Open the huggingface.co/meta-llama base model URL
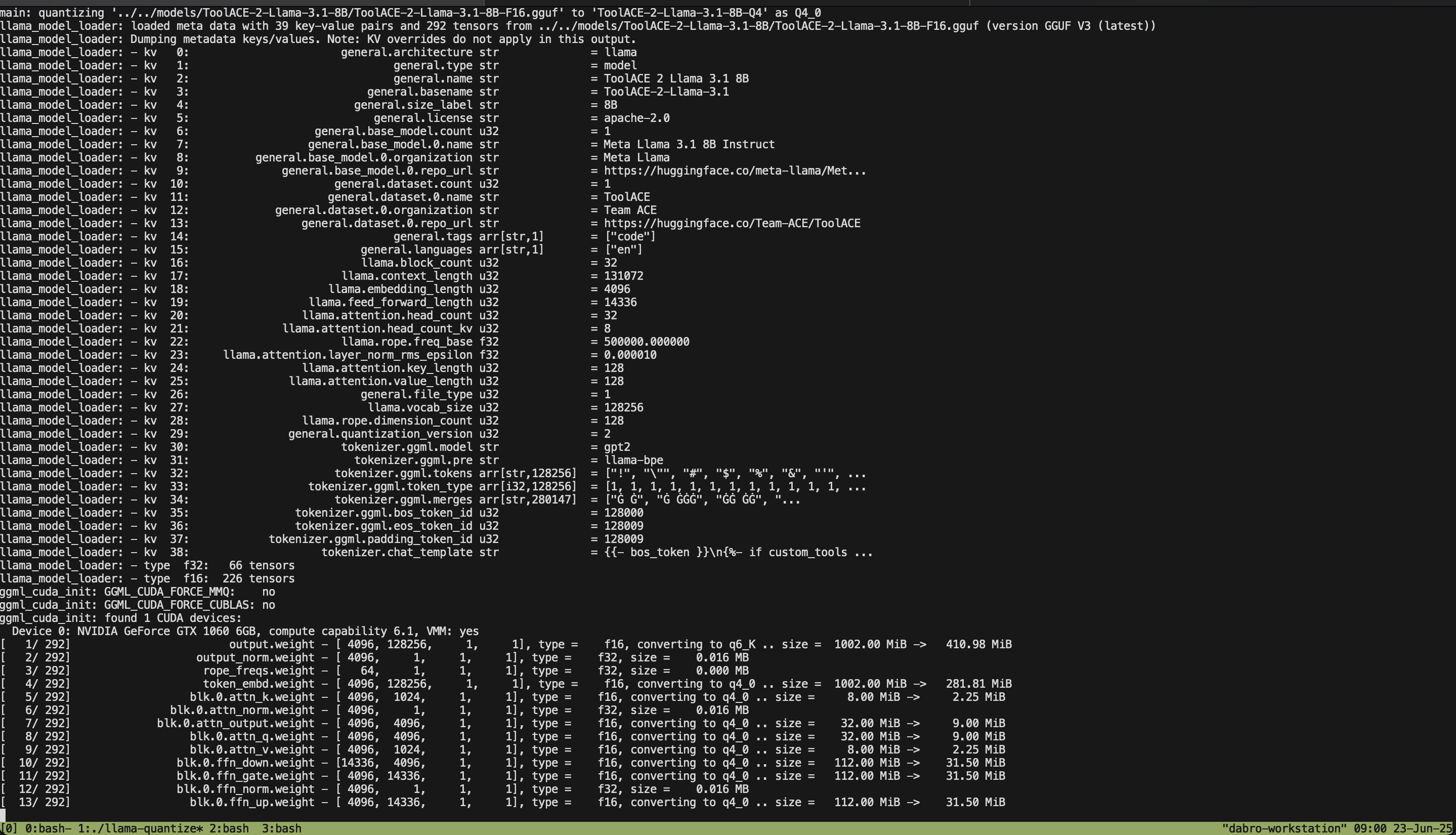1456x835 pixels. click(x=734, y=171)
